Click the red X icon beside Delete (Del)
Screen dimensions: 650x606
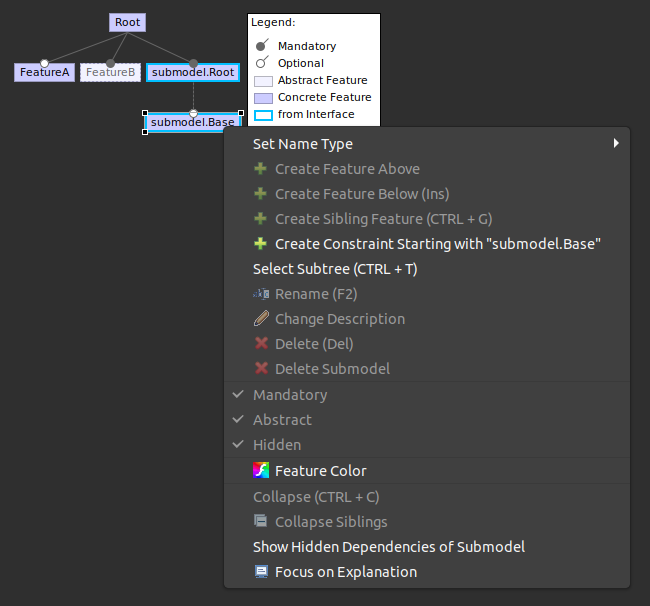pyautogui.click(x=261, y=343)
